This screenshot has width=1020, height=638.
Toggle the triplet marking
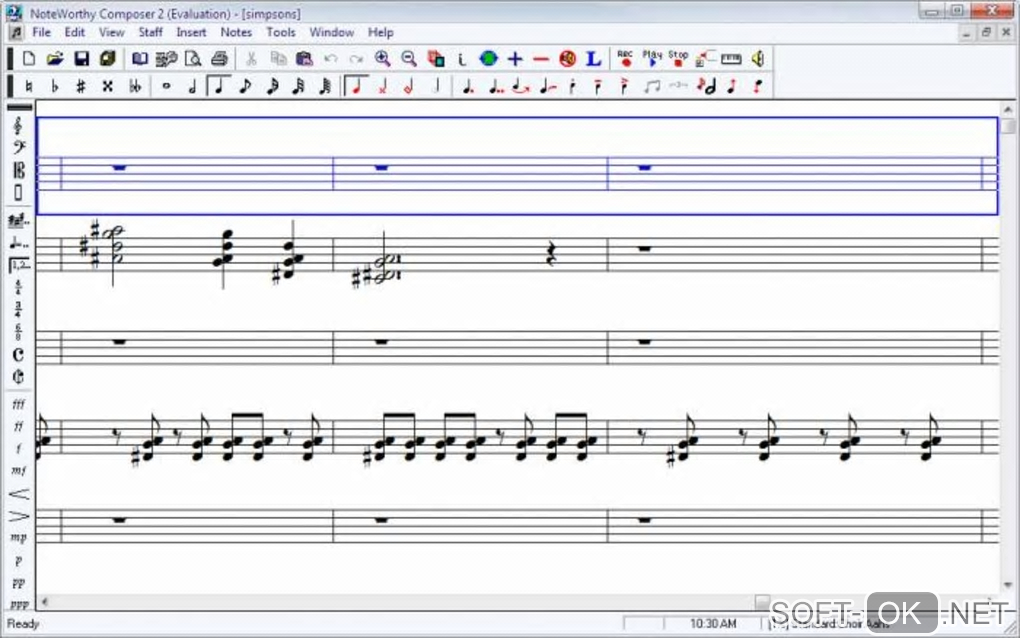678,86
